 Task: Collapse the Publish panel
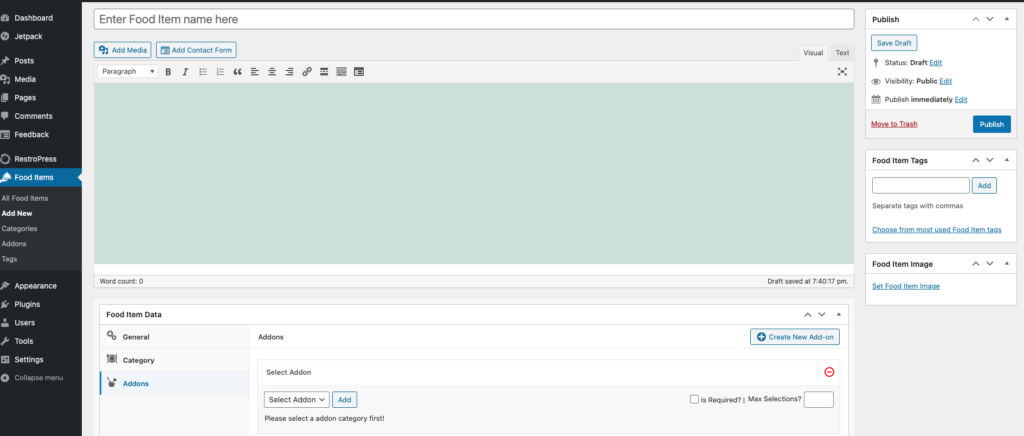(1006, 19)
